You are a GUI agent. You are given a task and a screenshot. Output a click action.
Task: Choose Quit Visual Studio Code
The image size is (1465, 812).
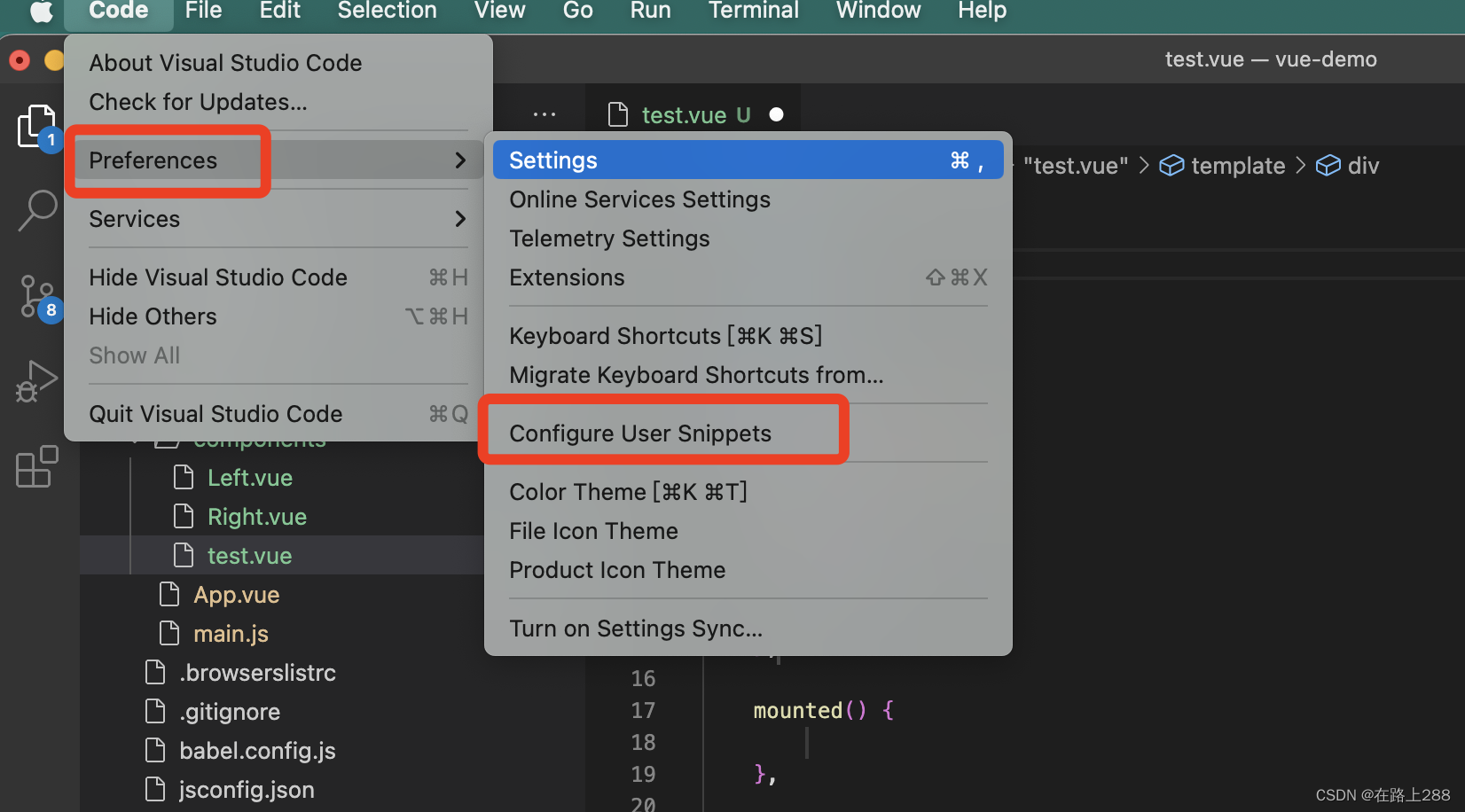tap(278, 413)
